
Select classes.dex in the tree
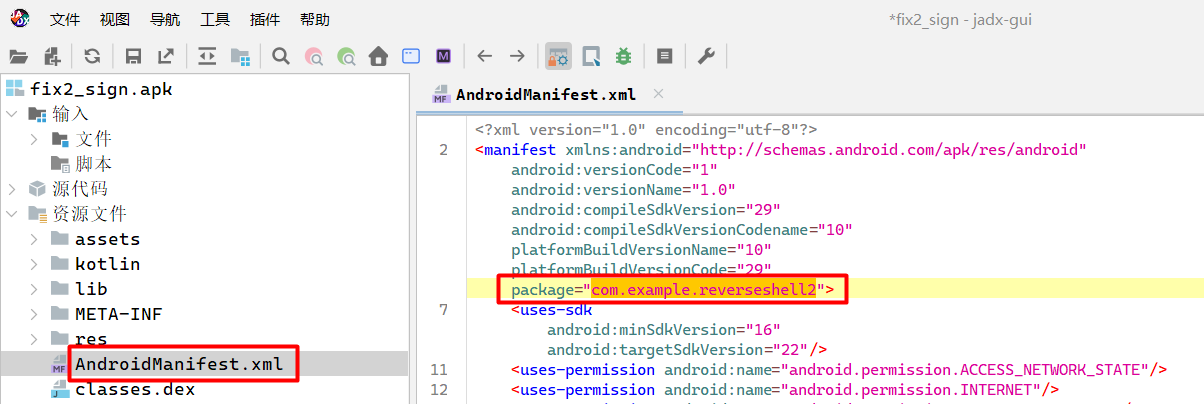pos(135,389)
